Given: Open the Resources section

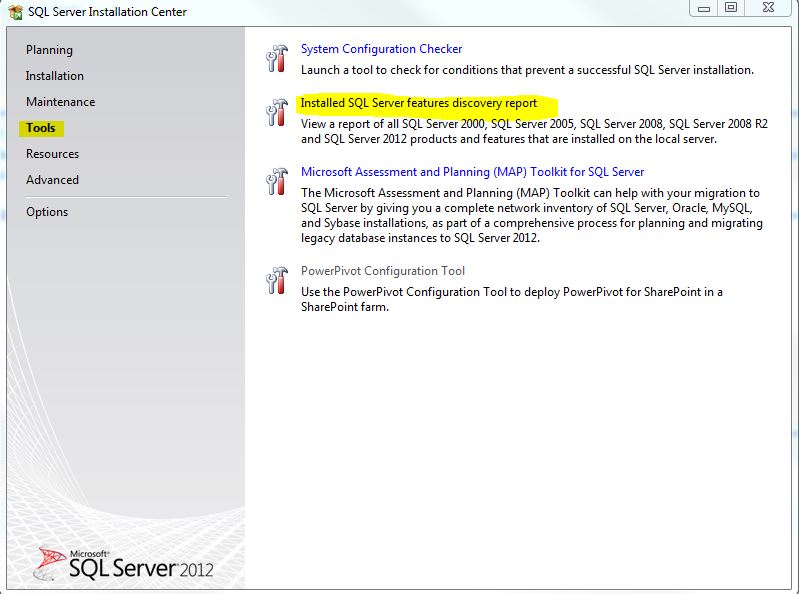Looking at the screenshot, I should click(x=52, y=154).
